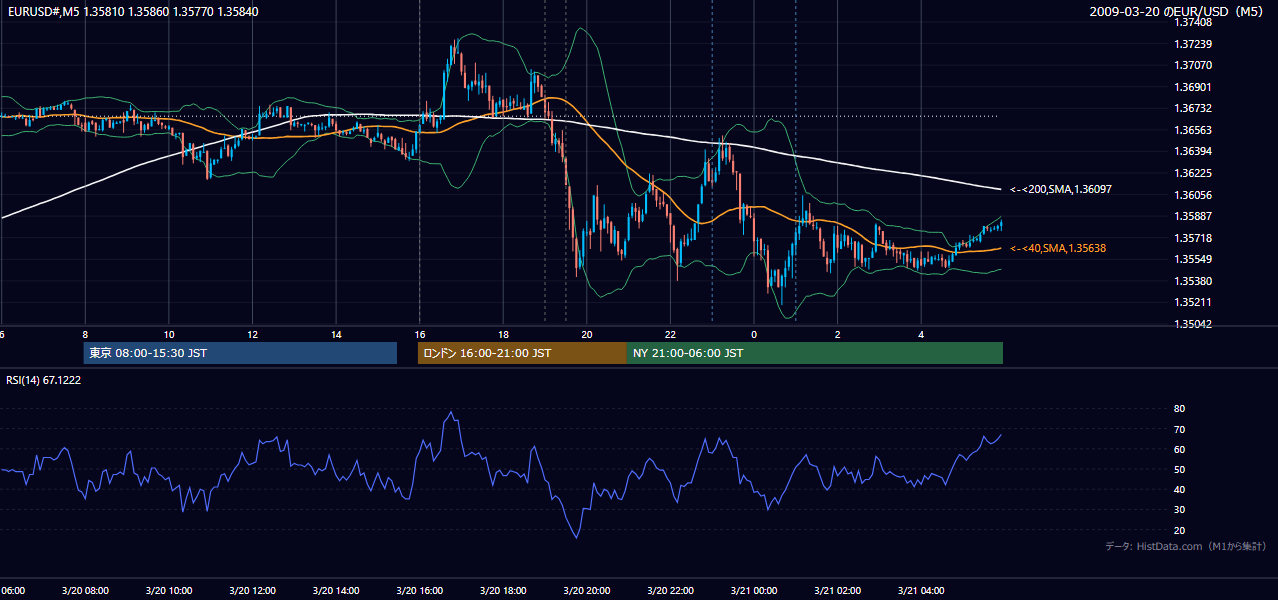This screenshot has width=1278, height=600.
Task: Click the 3/21 04:00 time label
Action: coord(921,591)
